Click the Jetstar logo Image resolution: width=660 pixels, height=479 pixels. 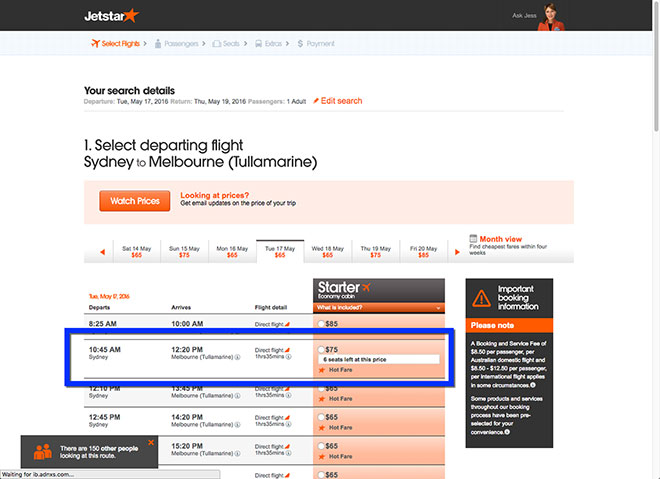112,16
